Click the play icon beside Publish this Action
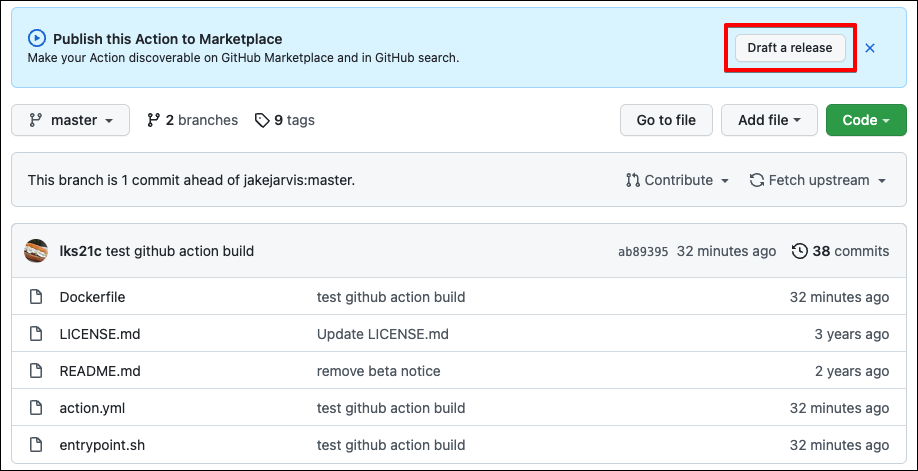Image resolution: width=918 pixels, height=471 pixels. [x=36, y=39]
